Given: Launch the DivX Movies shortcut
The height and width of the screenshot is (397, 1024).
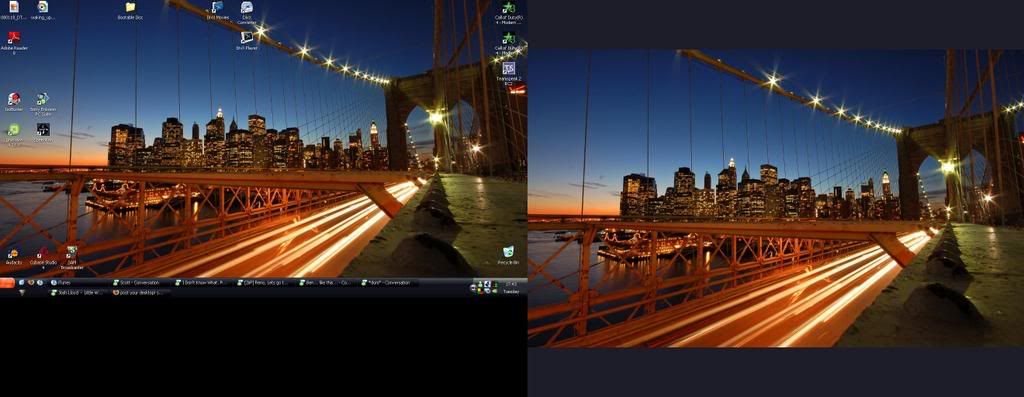Looking at the screenshot, I should click(217, 10).
